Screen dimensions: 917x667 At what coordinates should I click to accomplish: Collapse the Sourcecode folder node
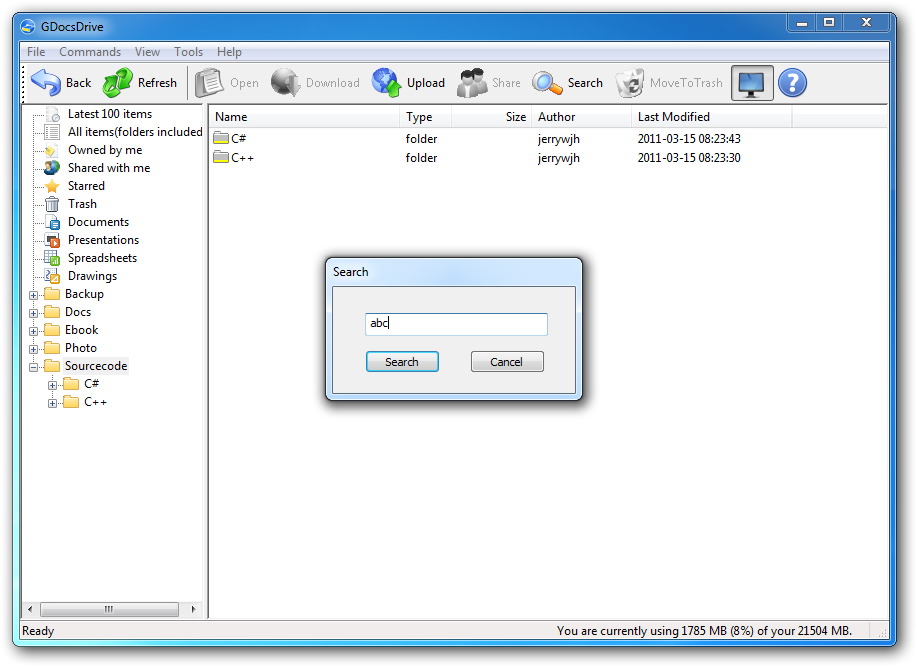coord(33,367)
